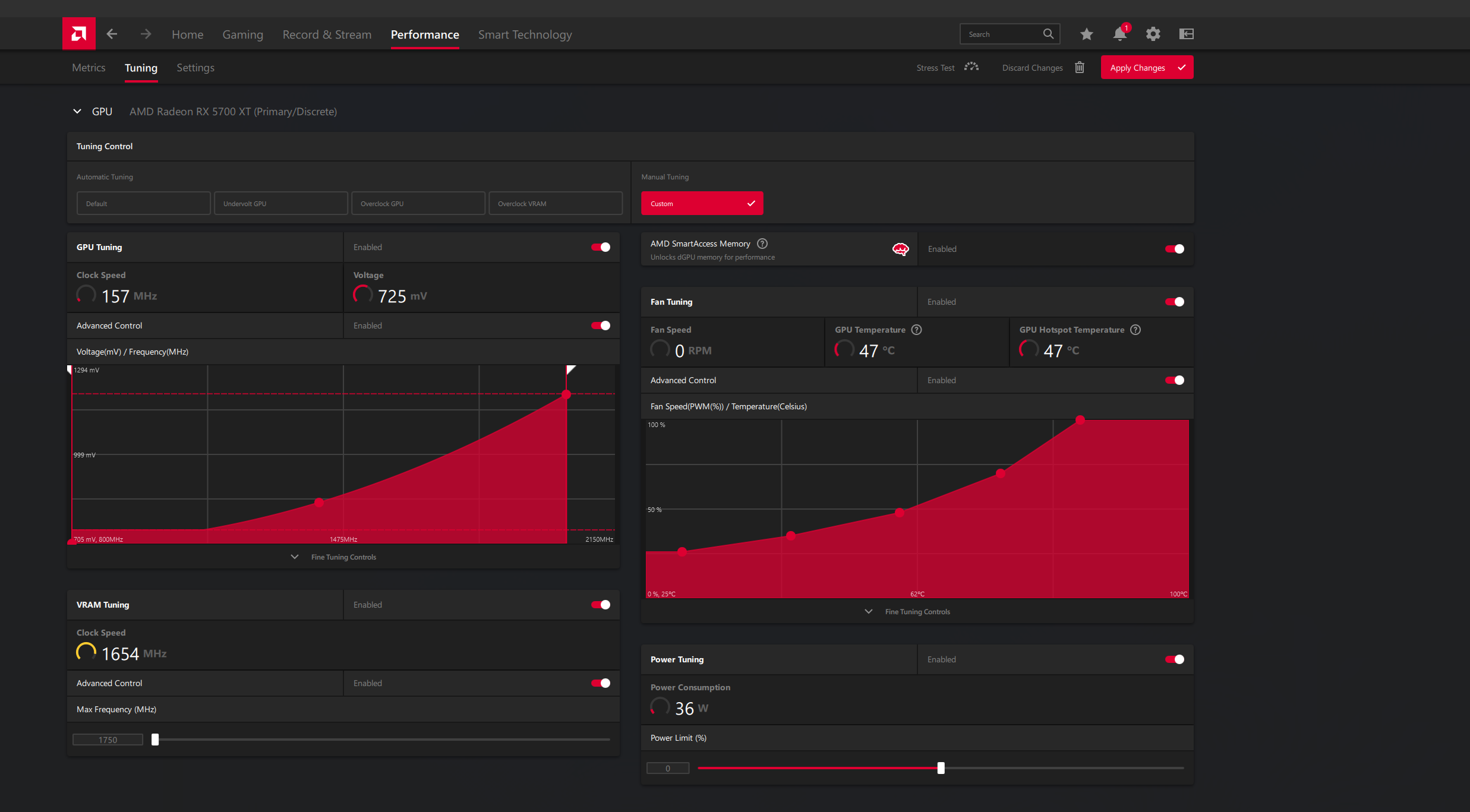
Task: Click the Power Limit slider handle
Action: [941, 768]
